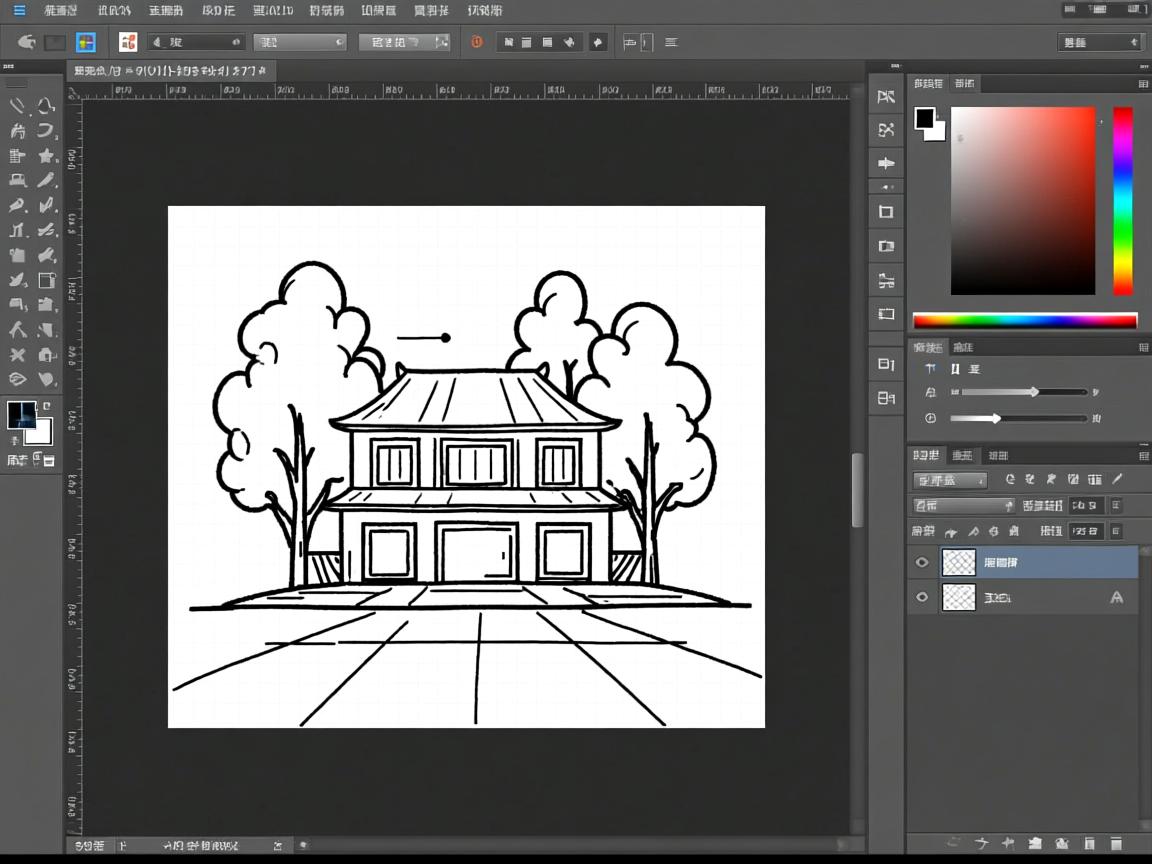The width and height of the screenshot is (1152, 864).
Task: Click the X-shaped tool in the left toolbox
Action: (x=17, y=355)
